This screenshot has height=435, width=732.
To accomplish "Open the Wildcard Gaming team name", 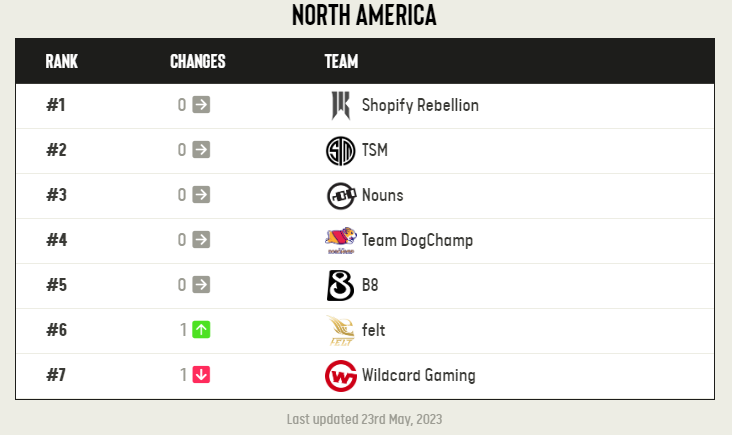I will pyautogui.click(x=419, y=375).
